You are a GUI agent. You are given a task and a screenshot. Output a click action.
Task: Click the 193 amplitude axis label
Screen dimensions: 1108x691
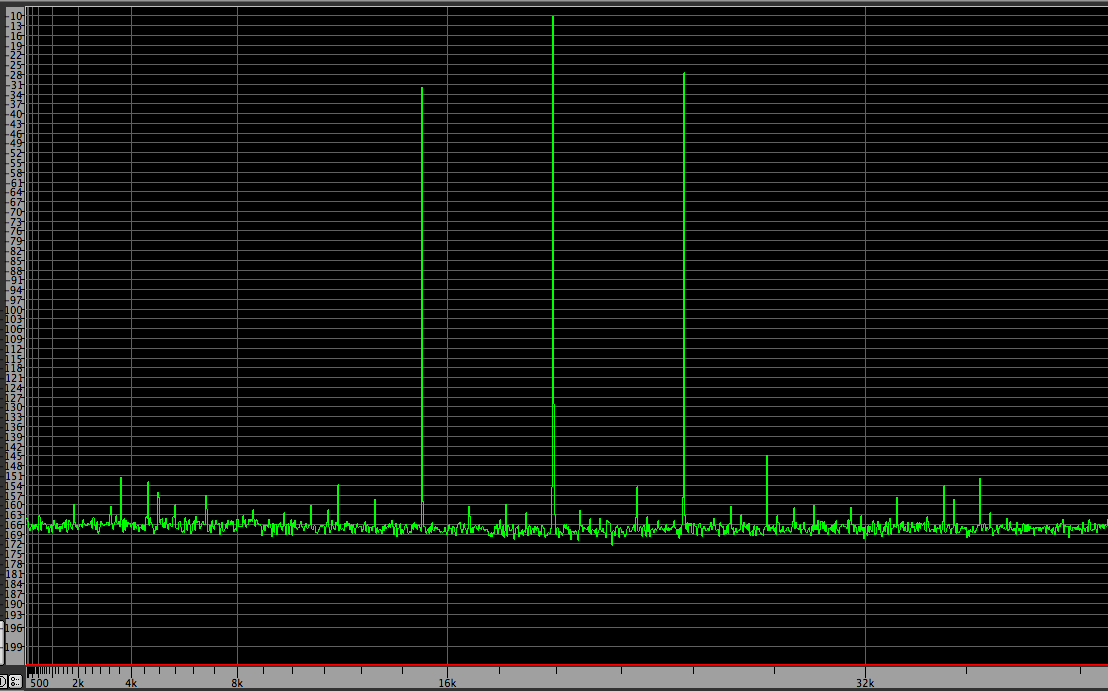pos(15,615)
